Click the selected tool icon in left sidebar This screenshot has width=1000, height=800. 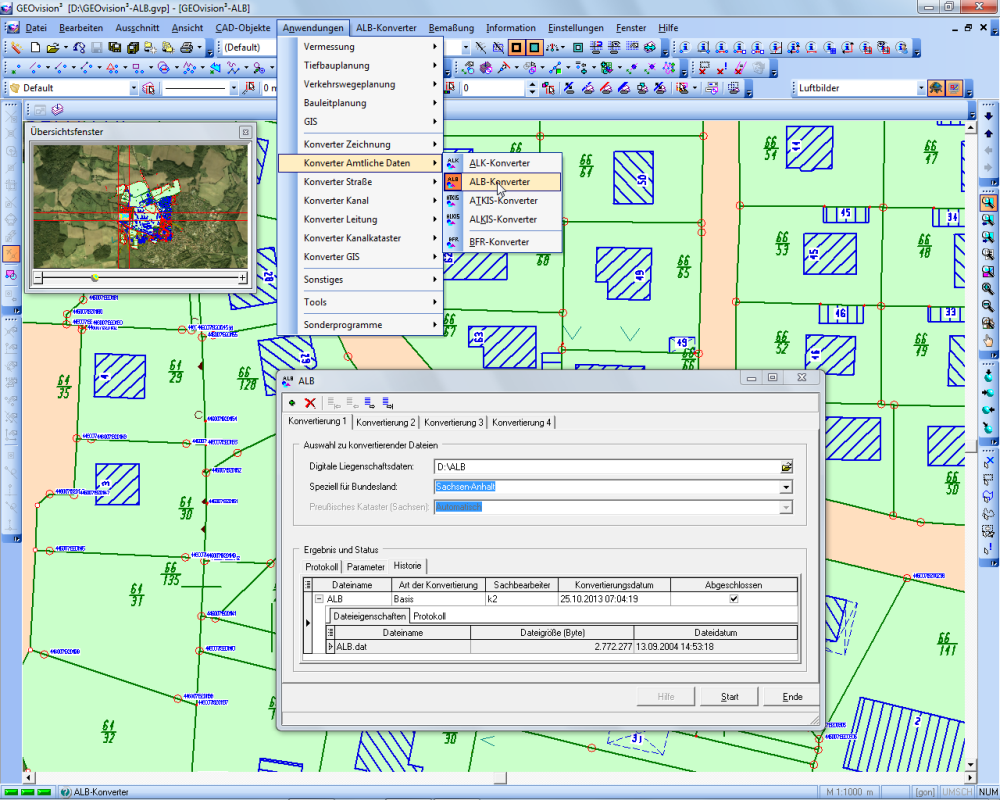11,253
